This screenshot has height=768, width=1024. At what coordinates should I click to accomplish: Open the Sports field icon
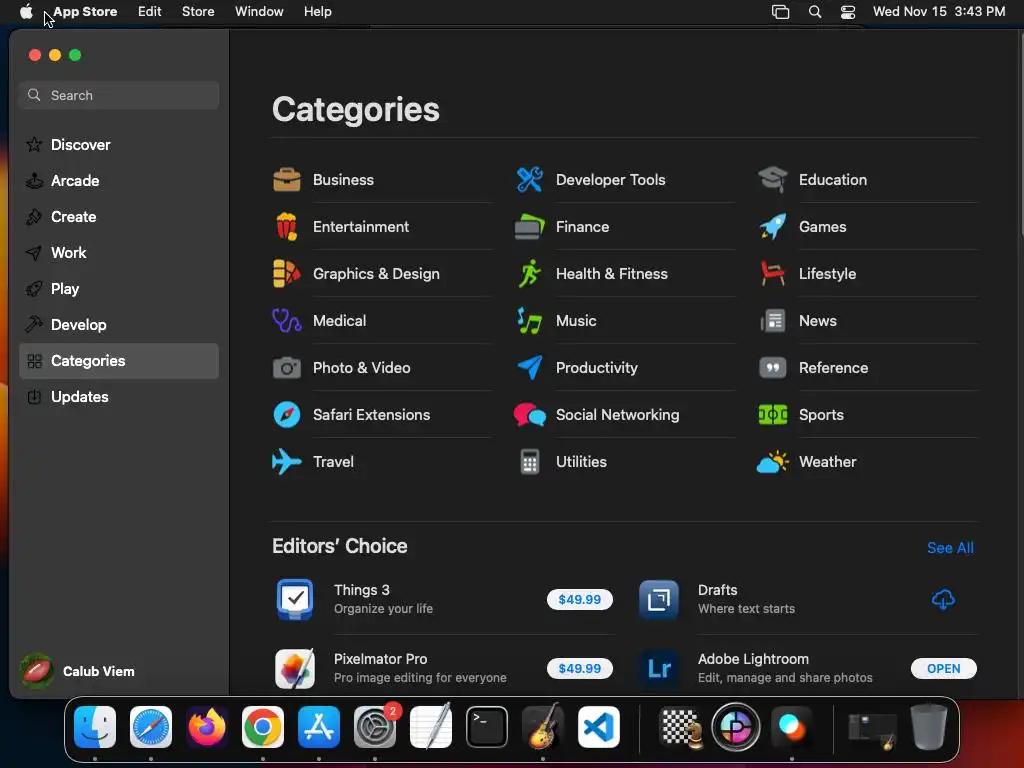coord(773,415)
